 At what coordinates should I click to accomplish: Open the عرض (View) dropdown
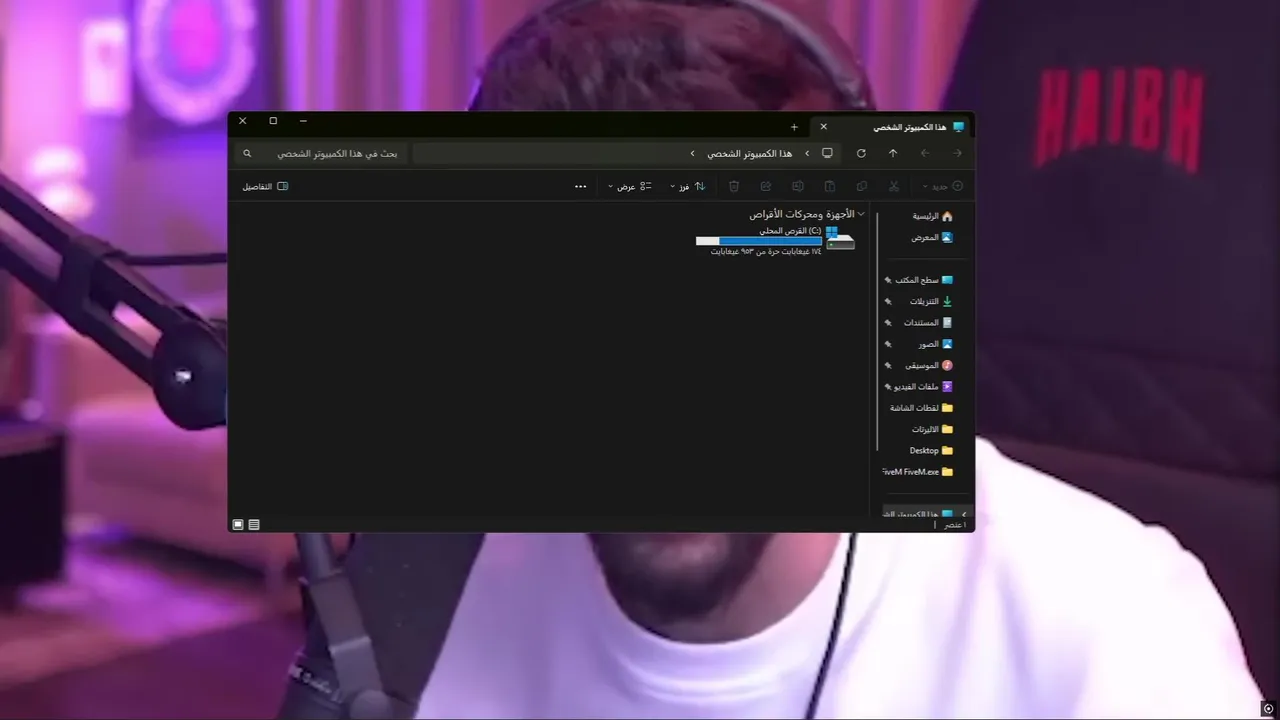[629, 186]
